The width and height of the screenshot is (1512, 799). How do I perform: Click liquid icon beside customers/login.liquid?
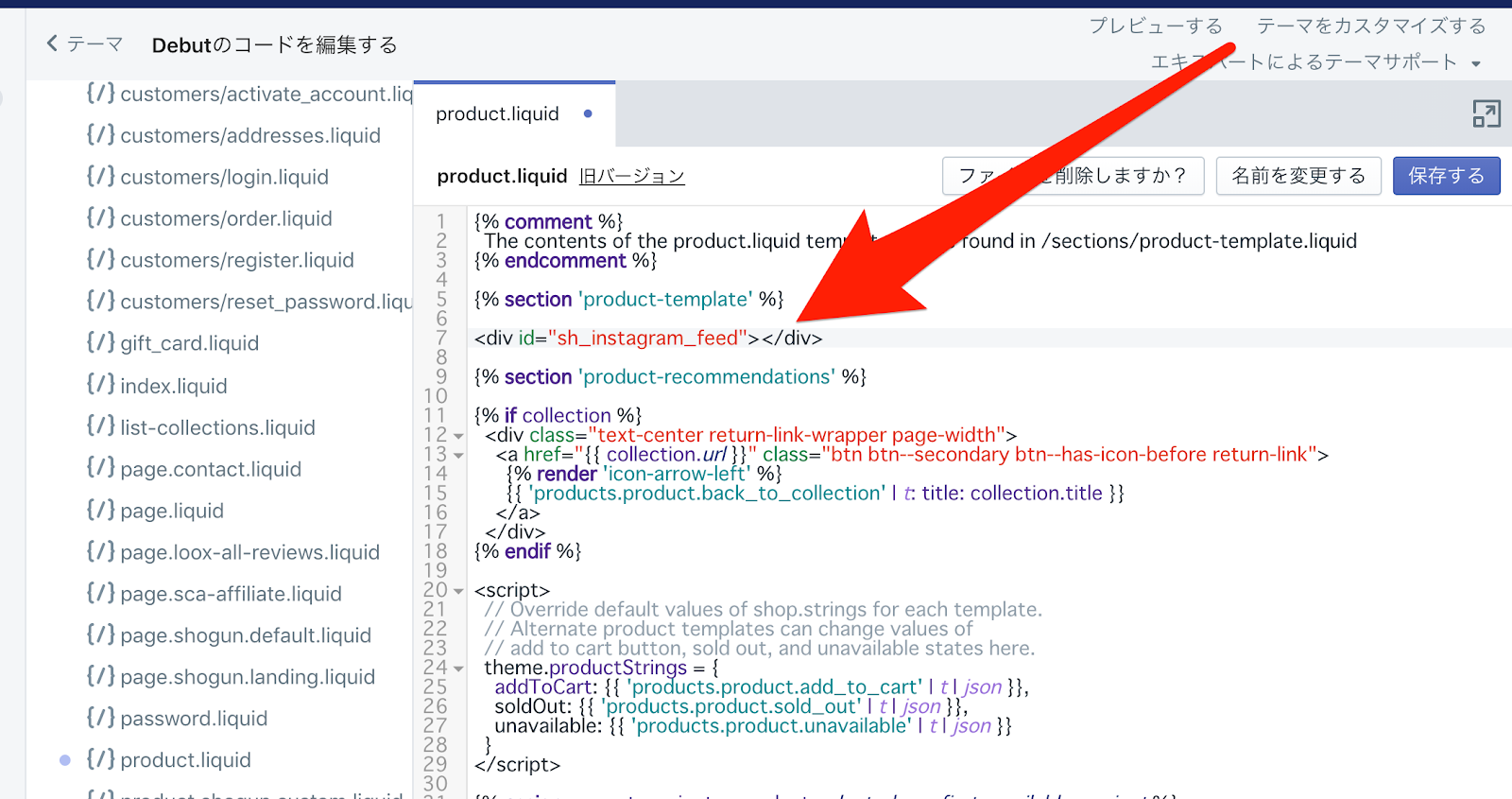(100, 177)
